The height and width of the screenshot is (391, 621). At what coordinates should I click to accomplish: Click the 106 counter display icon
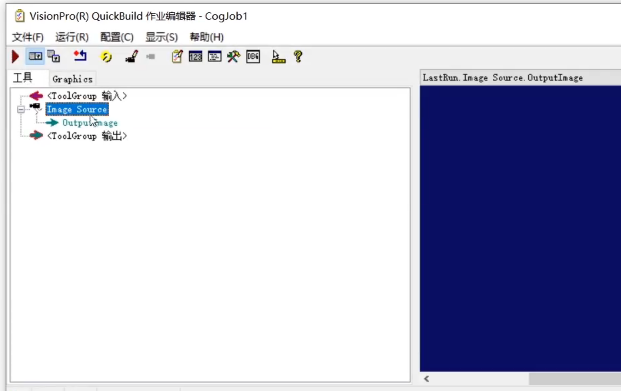[x=253, y=57]
